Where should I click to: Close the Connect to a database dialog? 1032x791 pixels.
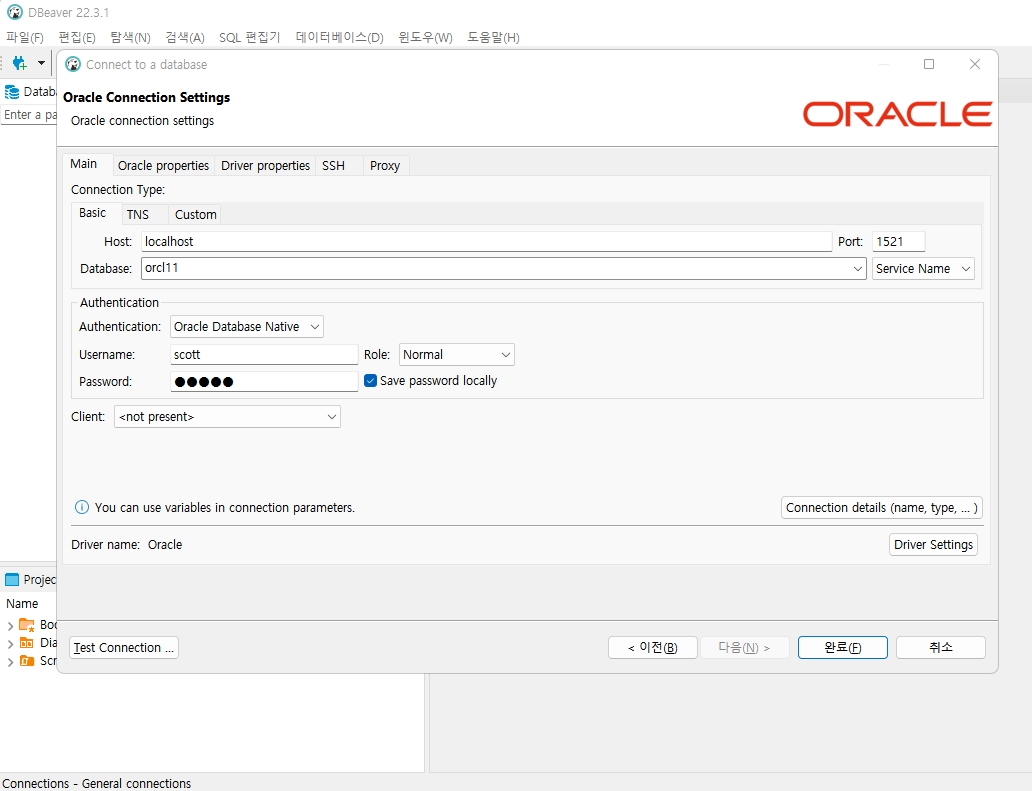click(x=975, y=64)
